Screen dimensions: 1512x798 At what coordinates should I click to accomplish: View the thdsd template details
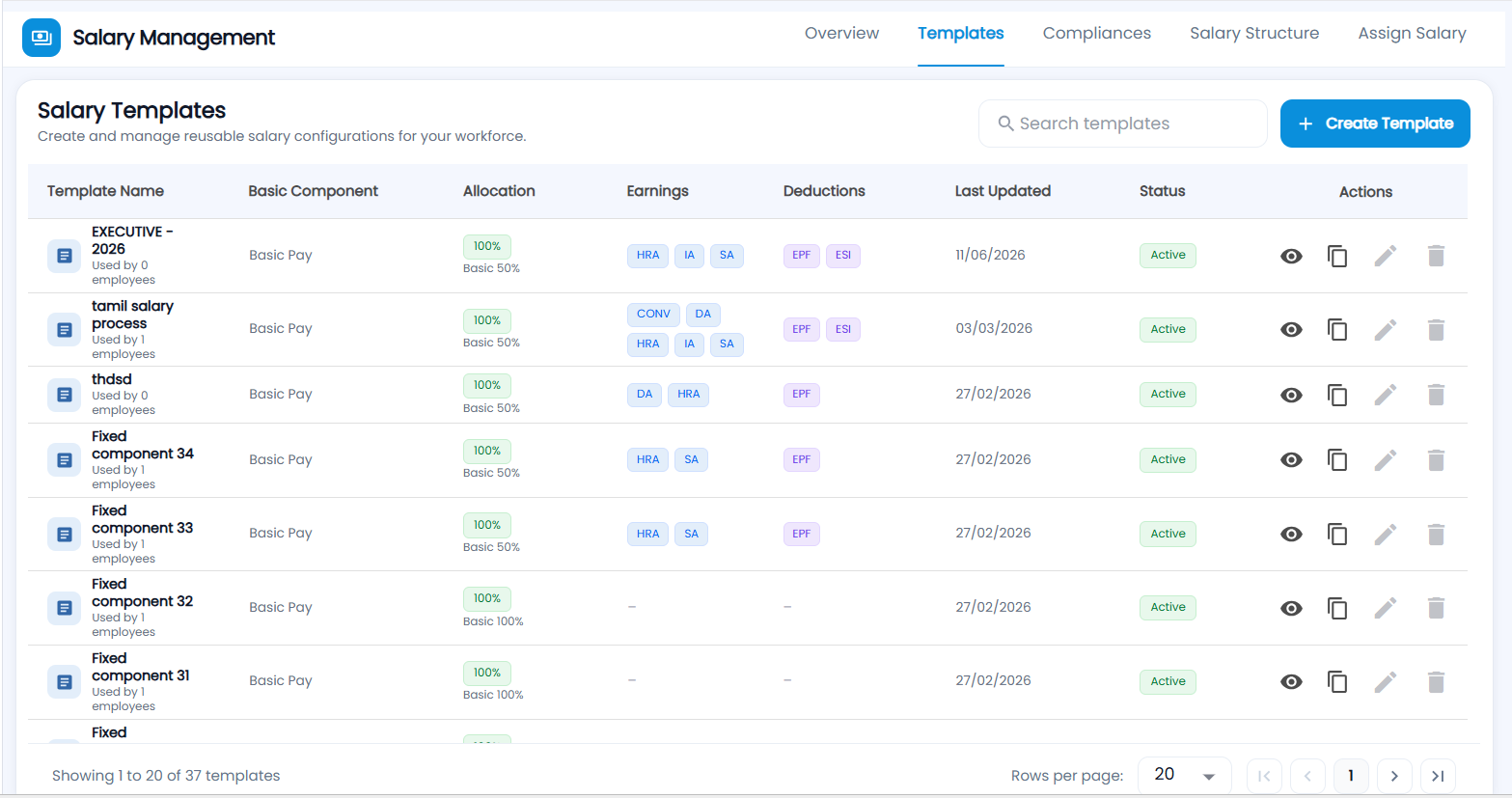coord(1291,395)
